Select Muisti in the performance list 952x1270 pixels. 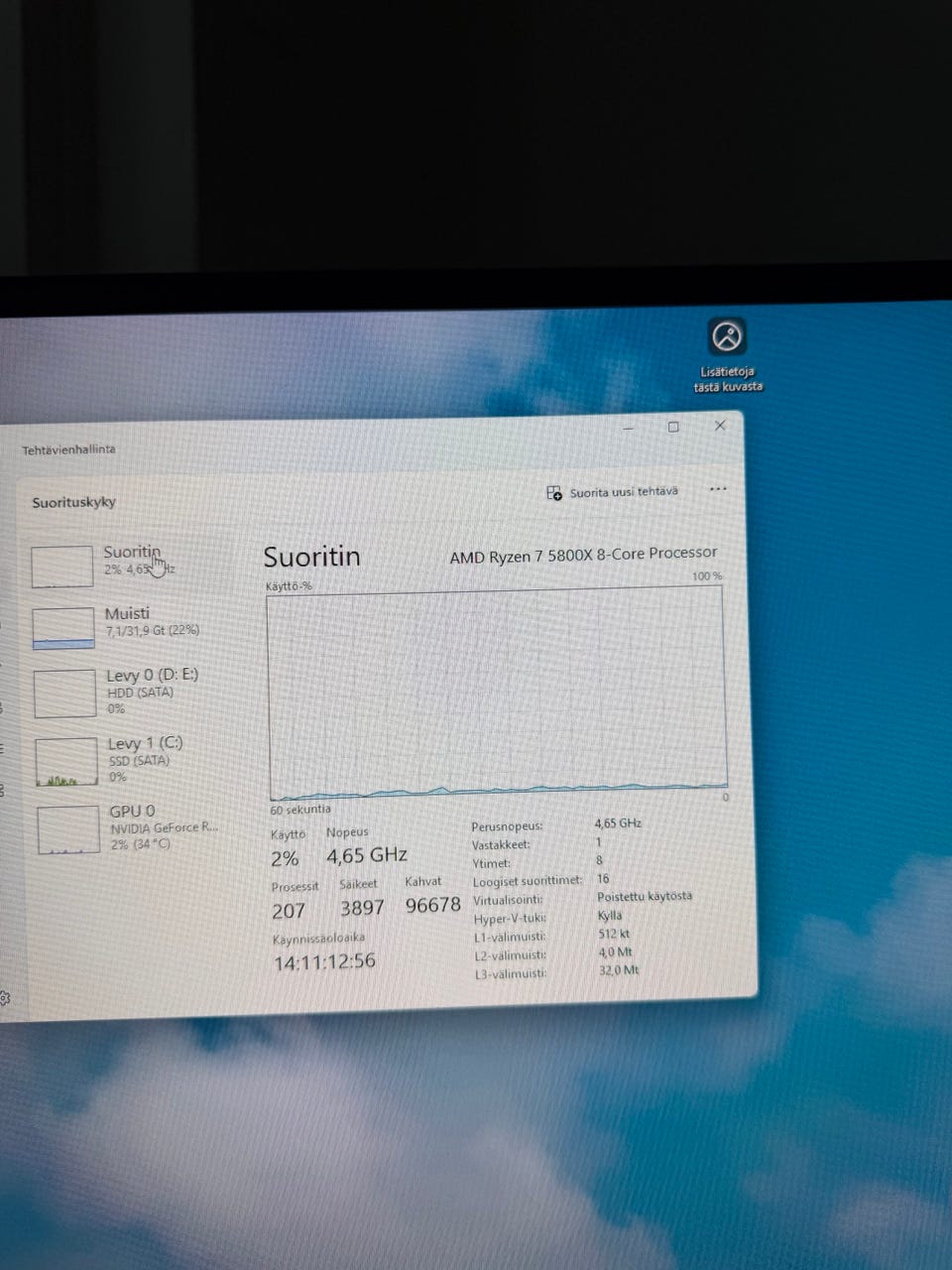point(127,627)
